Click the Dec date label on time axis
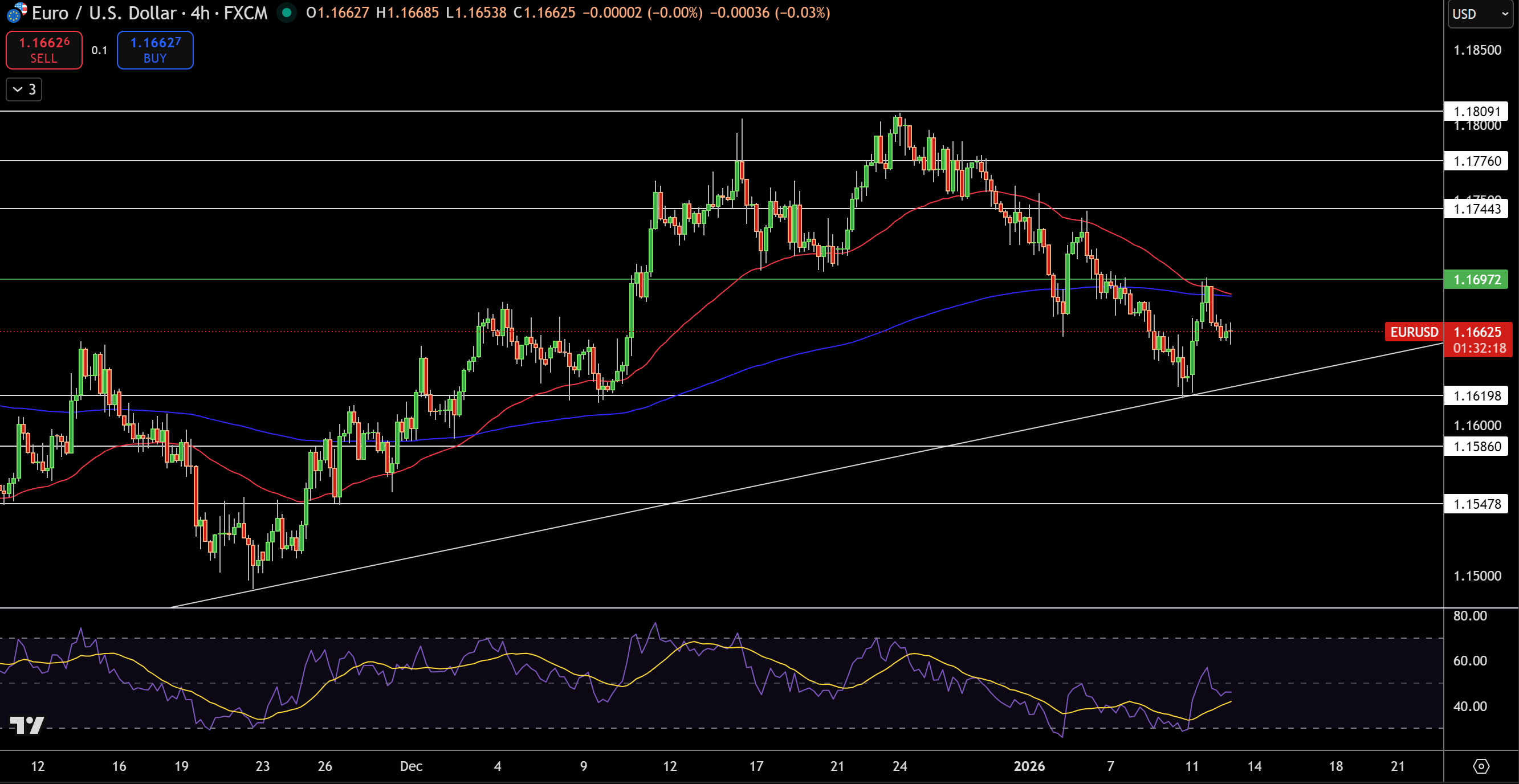 [x=411, y=766]
